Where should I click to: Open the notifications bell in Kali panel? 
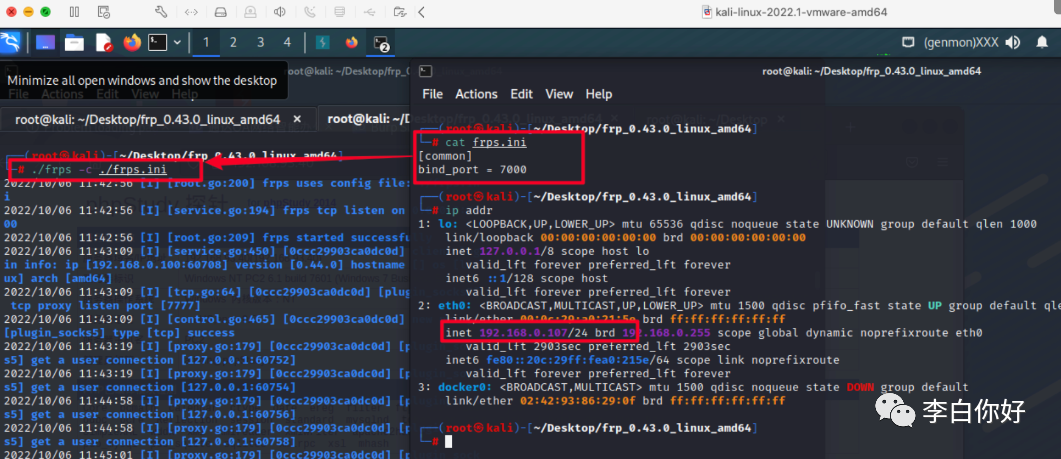tap(1042, 43)
